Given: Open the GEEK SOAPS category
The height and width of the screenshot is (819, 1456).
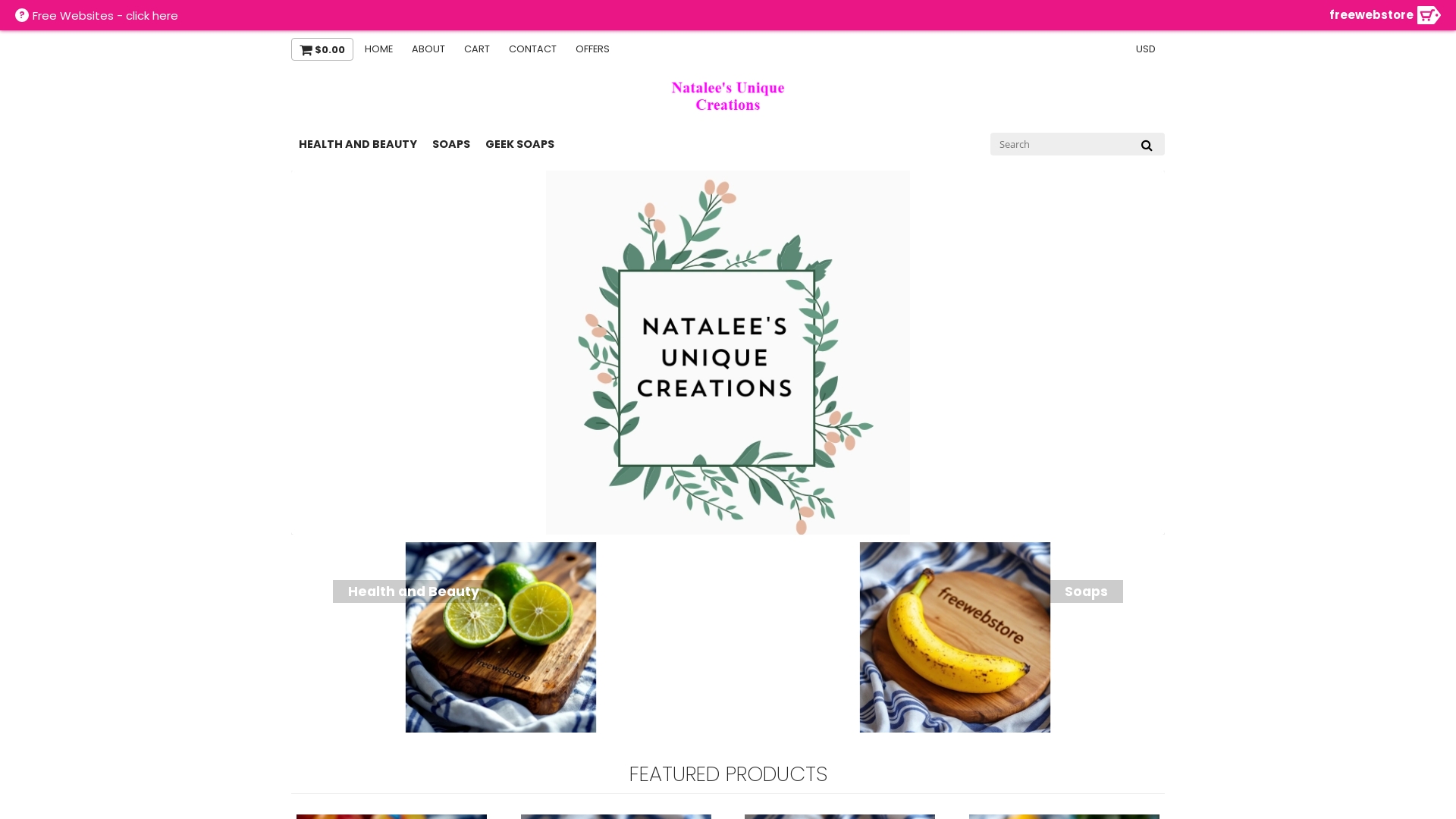Looking at the screenshot, I should point(519,144).
